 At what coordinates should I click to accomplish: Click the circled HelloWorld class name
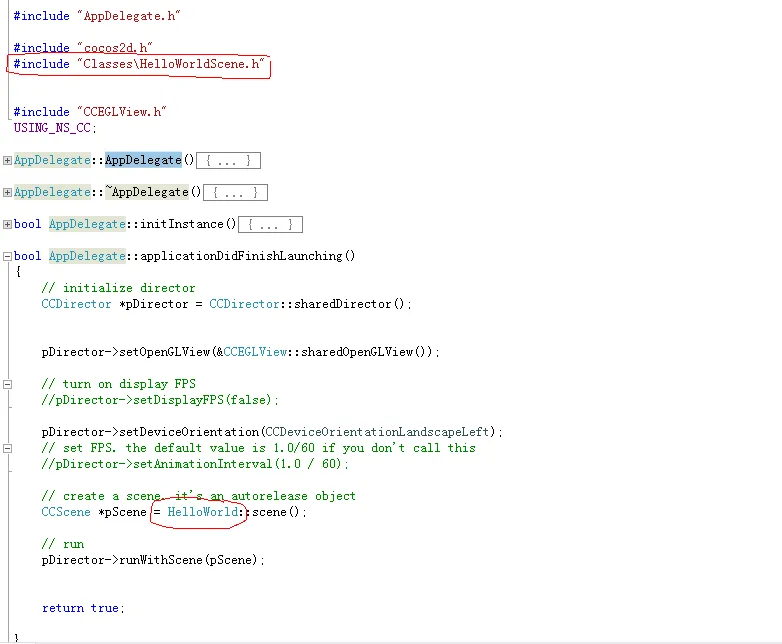[203, 512]
